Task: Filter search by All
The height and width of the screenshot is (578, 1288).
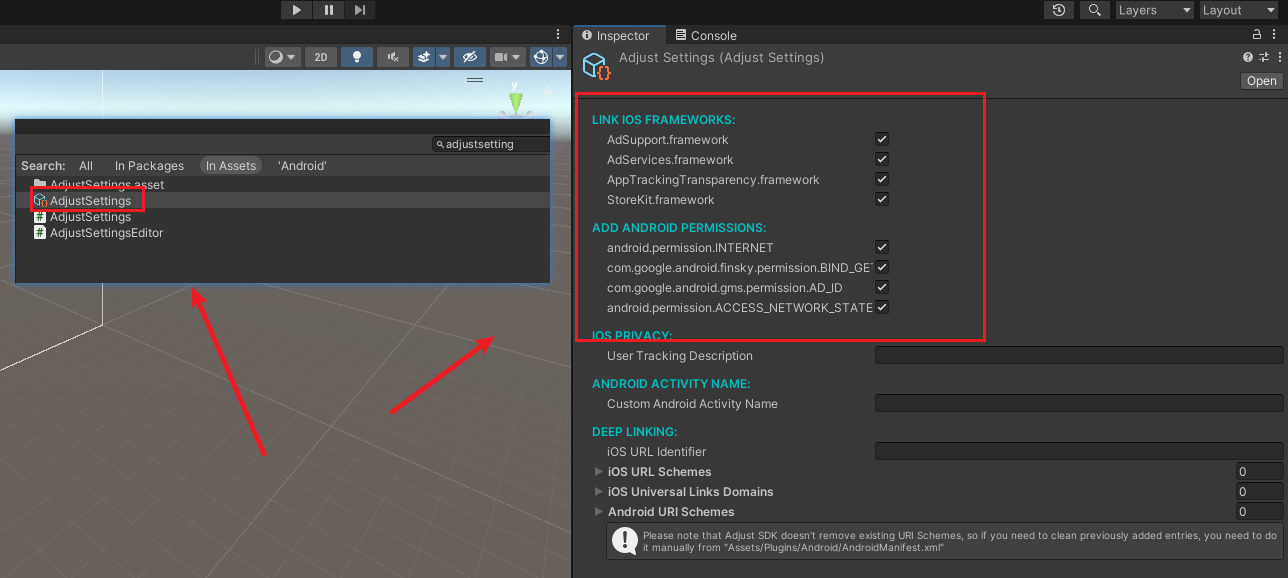Action: 86,166
